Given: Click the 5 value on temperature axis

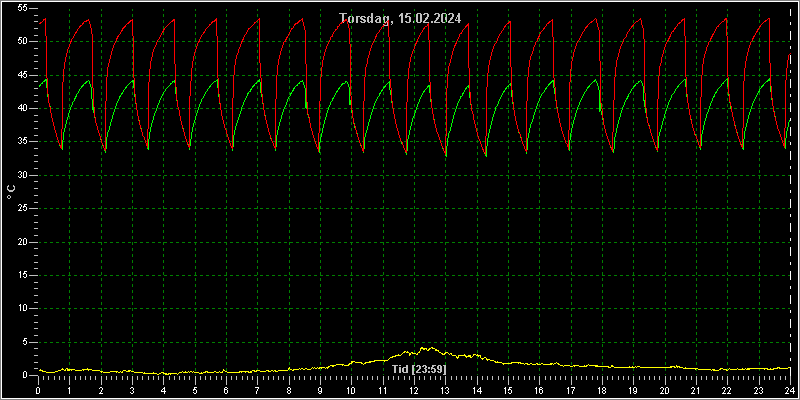Looking at the screenshot, I should [23, 342].
